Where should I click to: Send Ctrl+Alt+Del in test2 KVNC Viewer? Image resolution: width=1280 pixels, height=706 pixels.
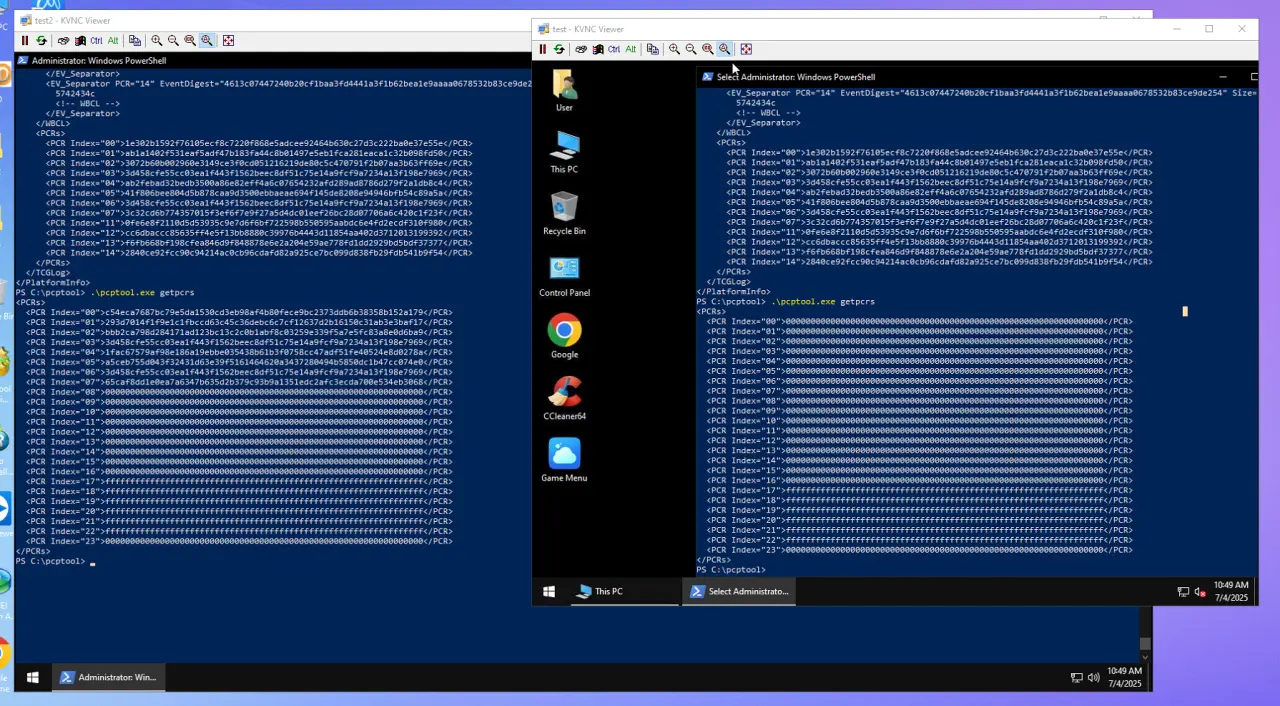tap(80, 41)
